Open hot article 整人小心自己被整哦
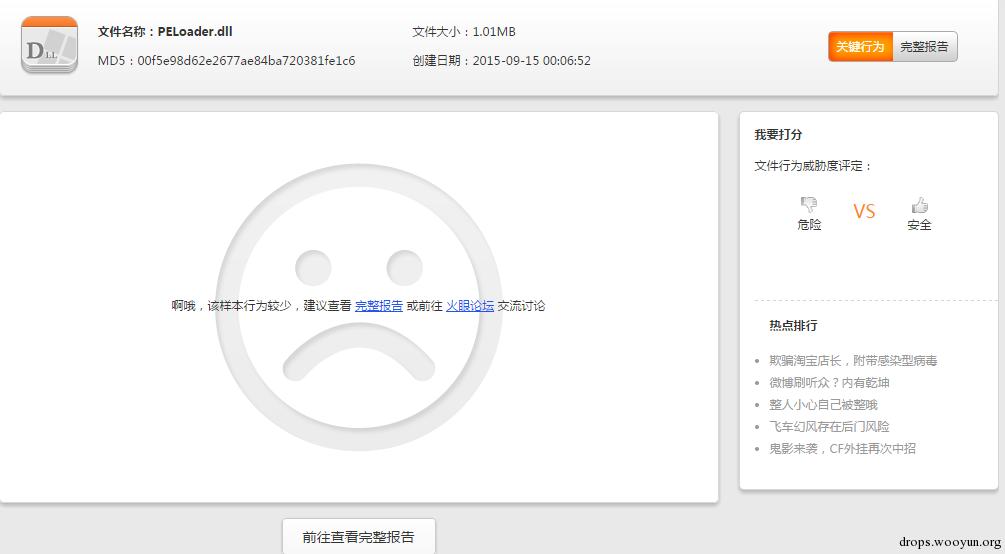This screenshot has height=554, width=1005. click(x=824, y=405)
